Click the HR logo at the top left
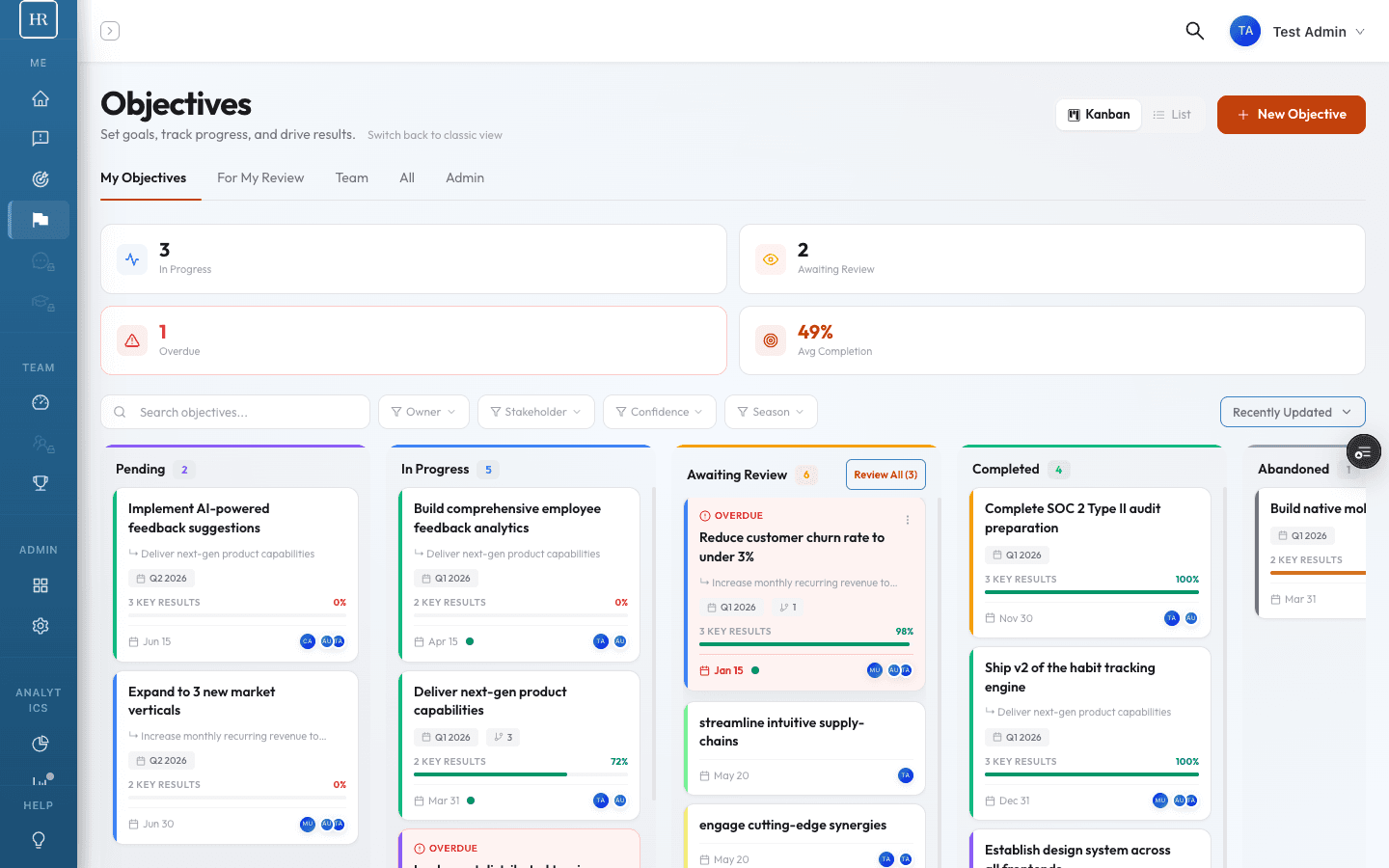The height and width of the screenshot is (868, 1389). 38,19
